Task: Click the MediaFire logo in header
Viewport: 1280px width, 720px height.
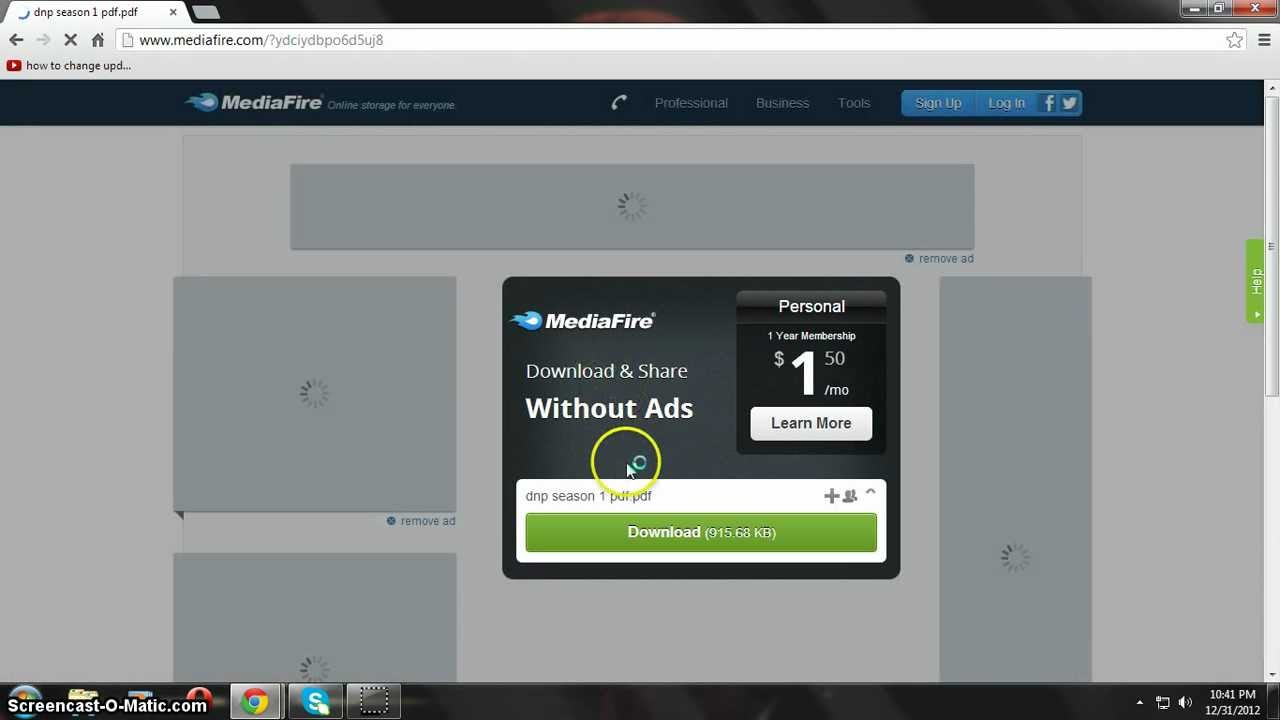Action: pos(254,102)
